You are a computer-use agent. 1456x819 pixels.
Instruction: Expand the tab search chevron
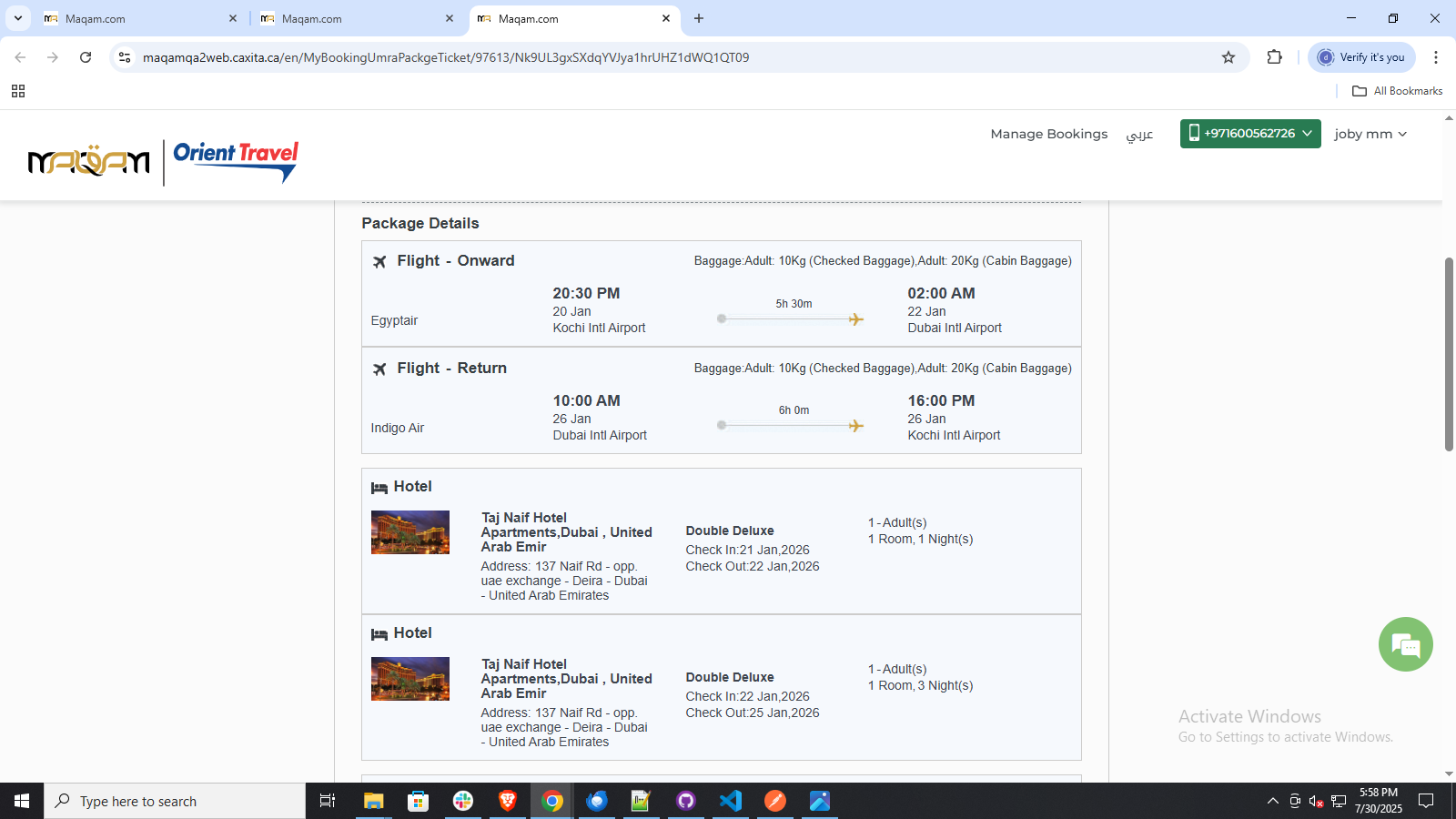(x=17, y=18)
